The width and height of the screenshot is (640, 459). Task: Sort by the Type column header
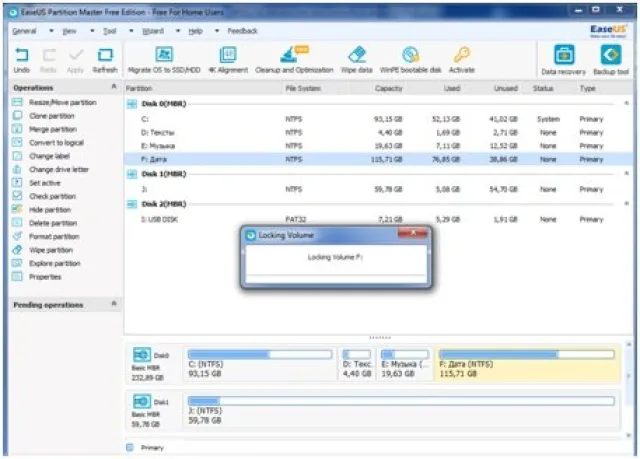587,89
